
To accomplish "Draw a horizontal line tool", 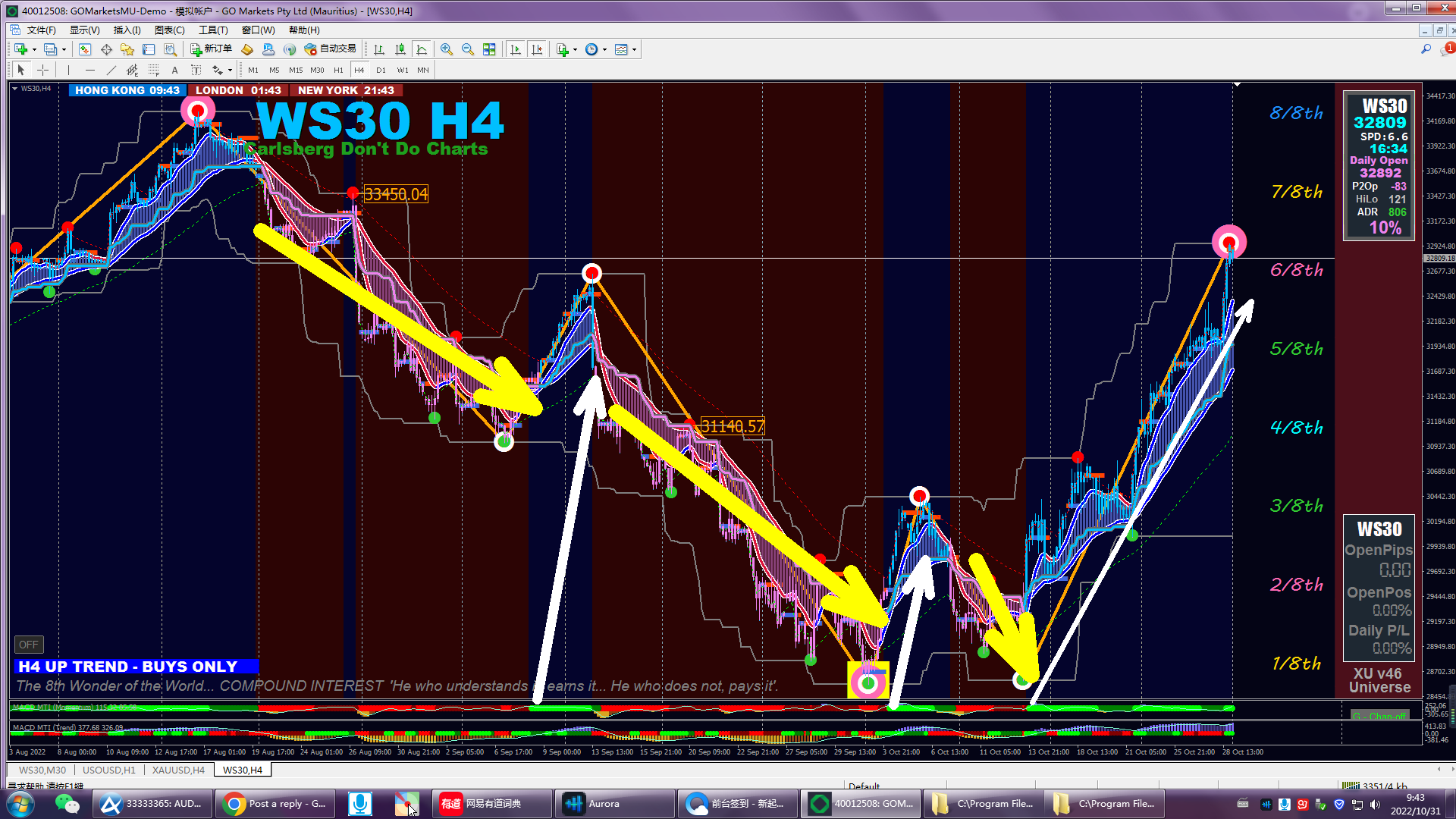I will click(x=90, y=70).
